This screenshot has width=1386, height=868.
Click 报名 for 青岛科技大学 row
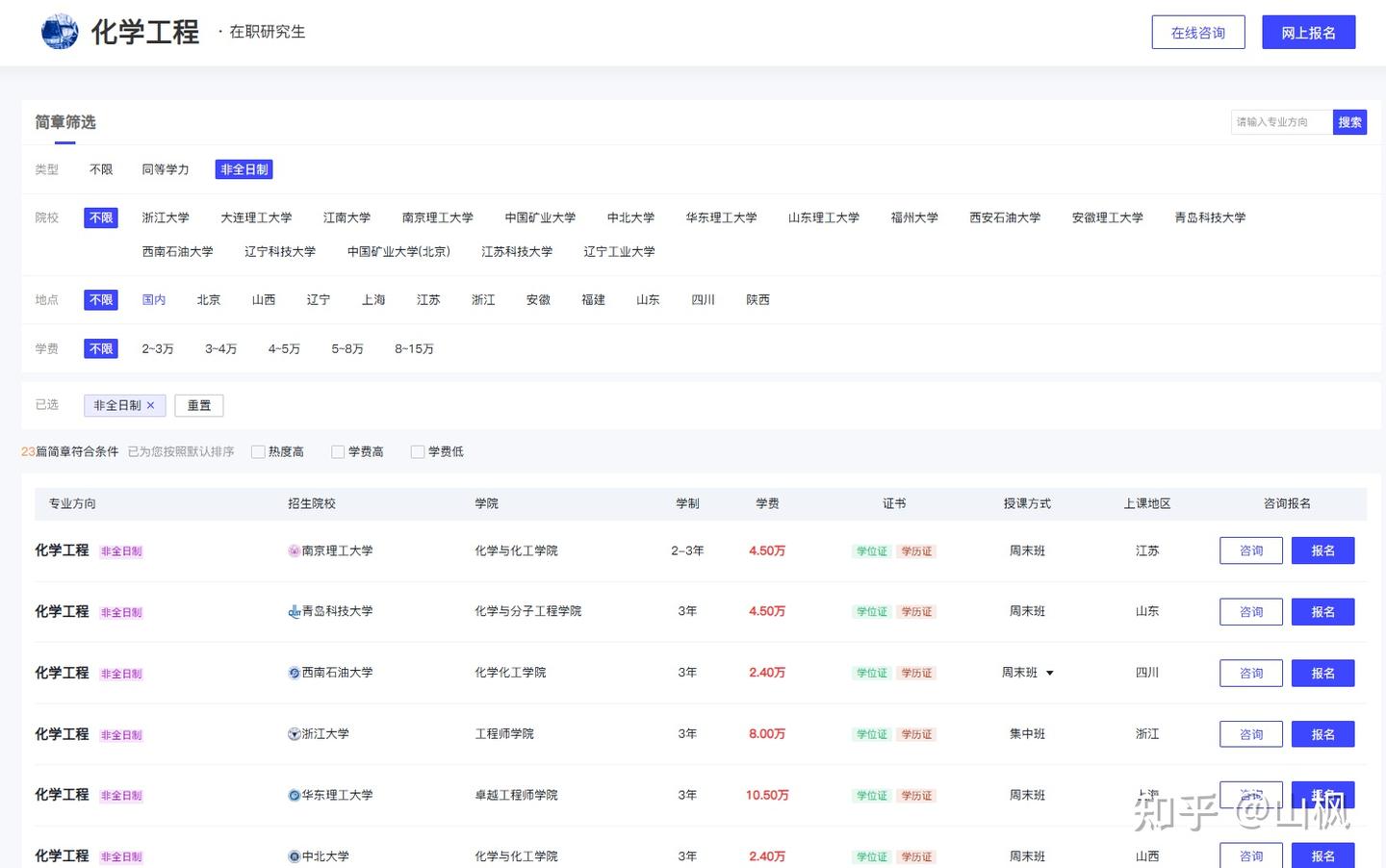click(x=1323, y=612)
